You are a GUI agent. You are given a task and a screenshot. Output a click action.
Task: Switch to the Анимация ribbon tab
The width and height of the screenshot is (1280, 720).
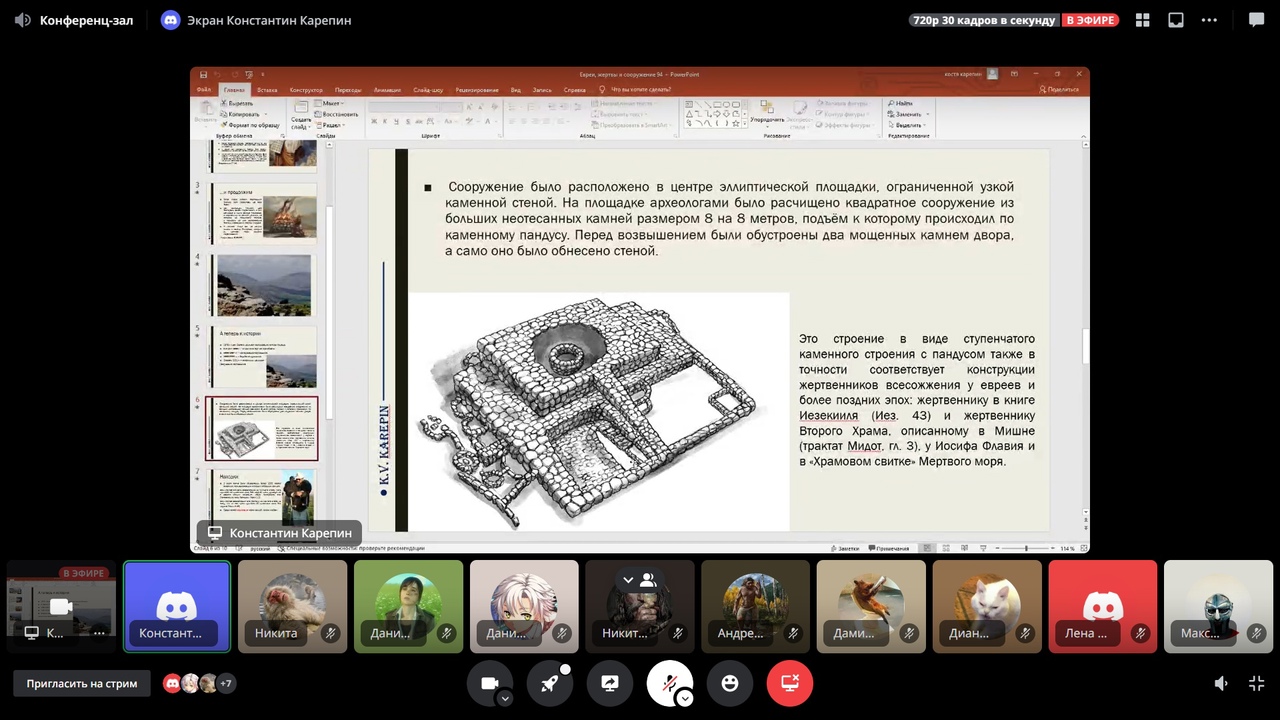coord(387,90)
